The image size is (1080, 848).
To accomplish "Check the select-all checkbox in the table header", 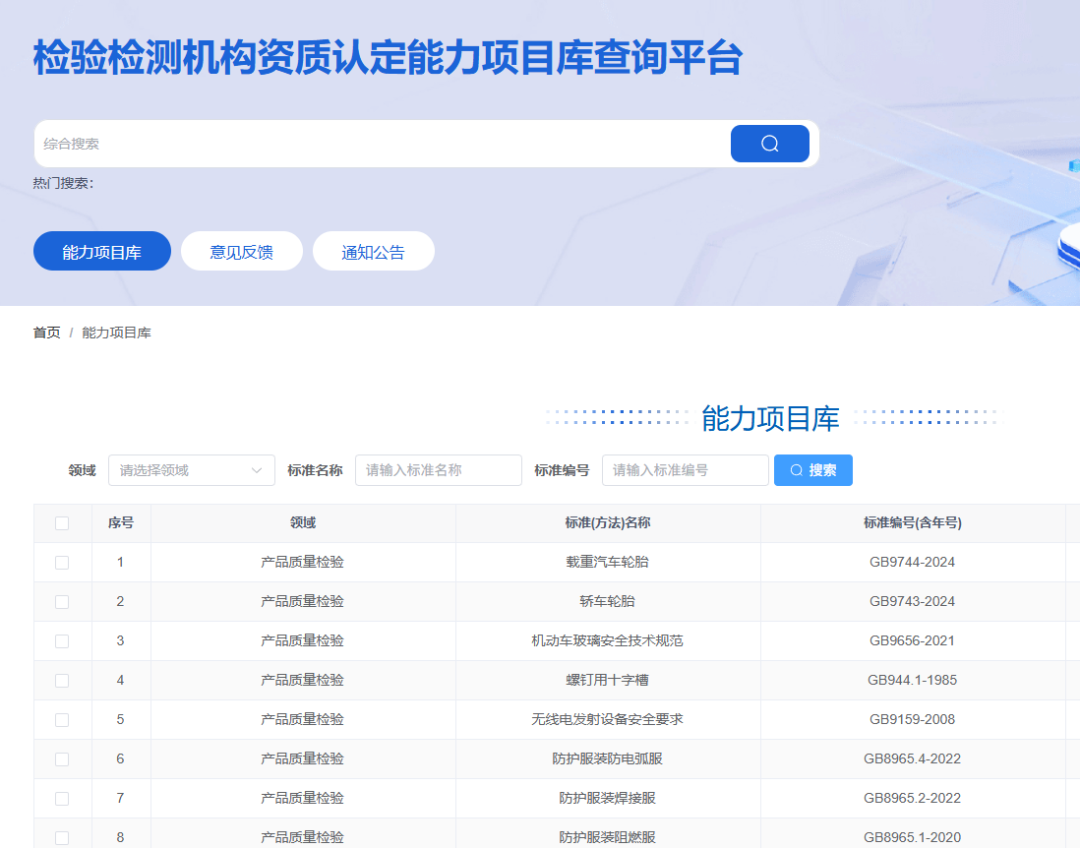I will pos(62,523).
